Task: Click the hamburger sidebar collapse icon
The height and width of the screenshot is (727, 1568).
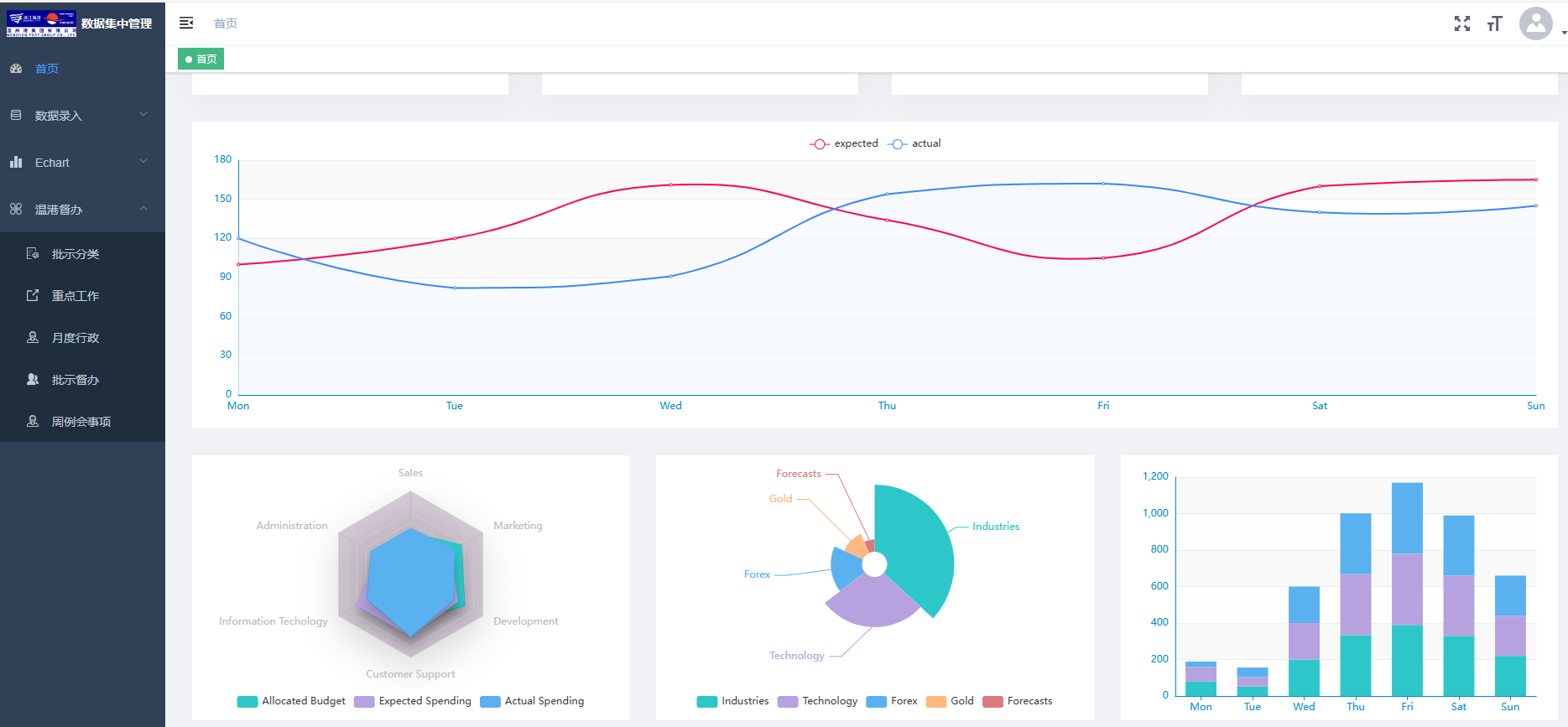Action: 186,23
